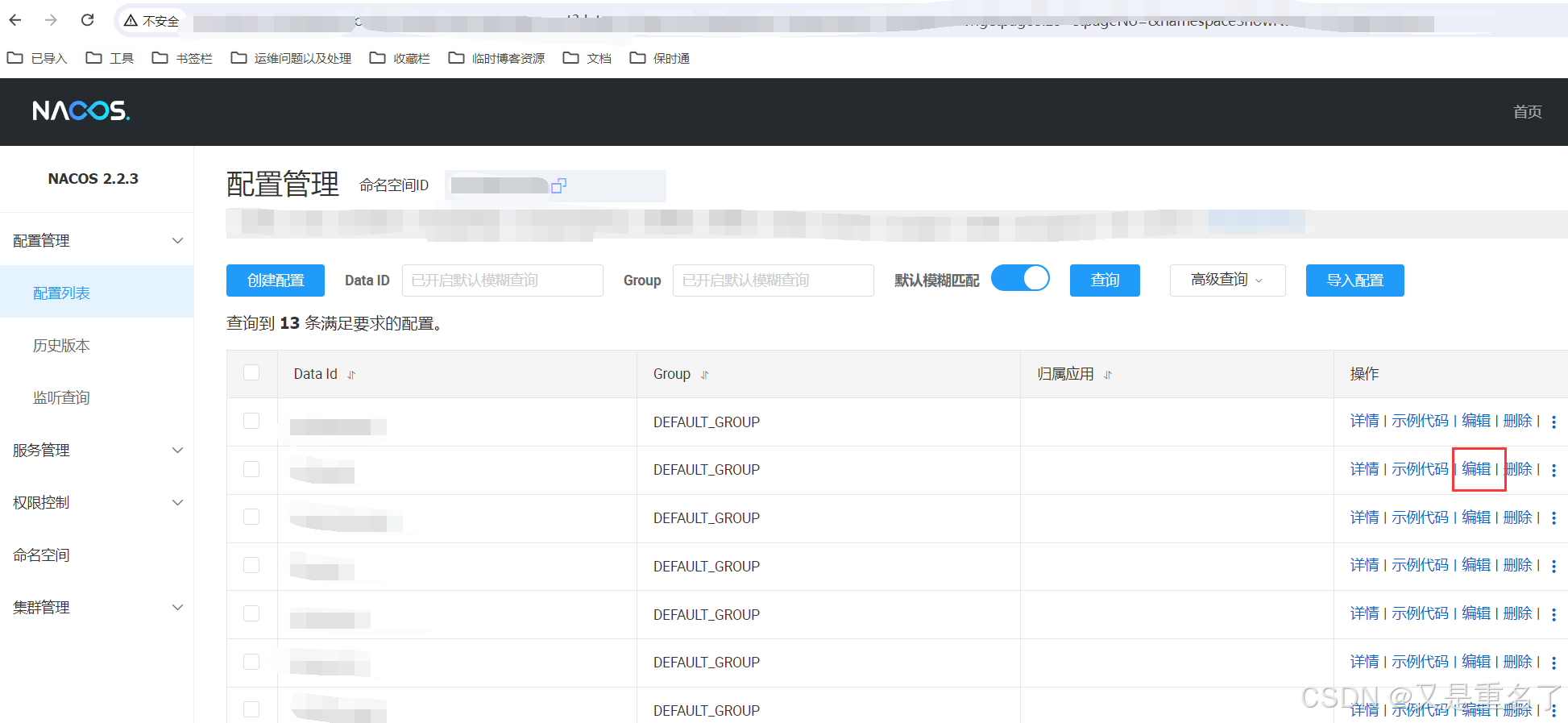Open 详情 for the first row
Image resolution: width=1568 pixels, height=723 pixels.
[x=1364, y=421]
